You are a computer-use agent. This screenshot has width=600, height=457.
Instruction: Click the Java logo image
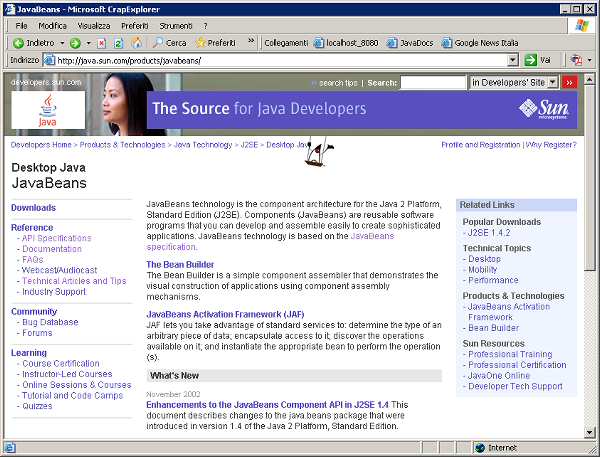click(x=48, y=110)
